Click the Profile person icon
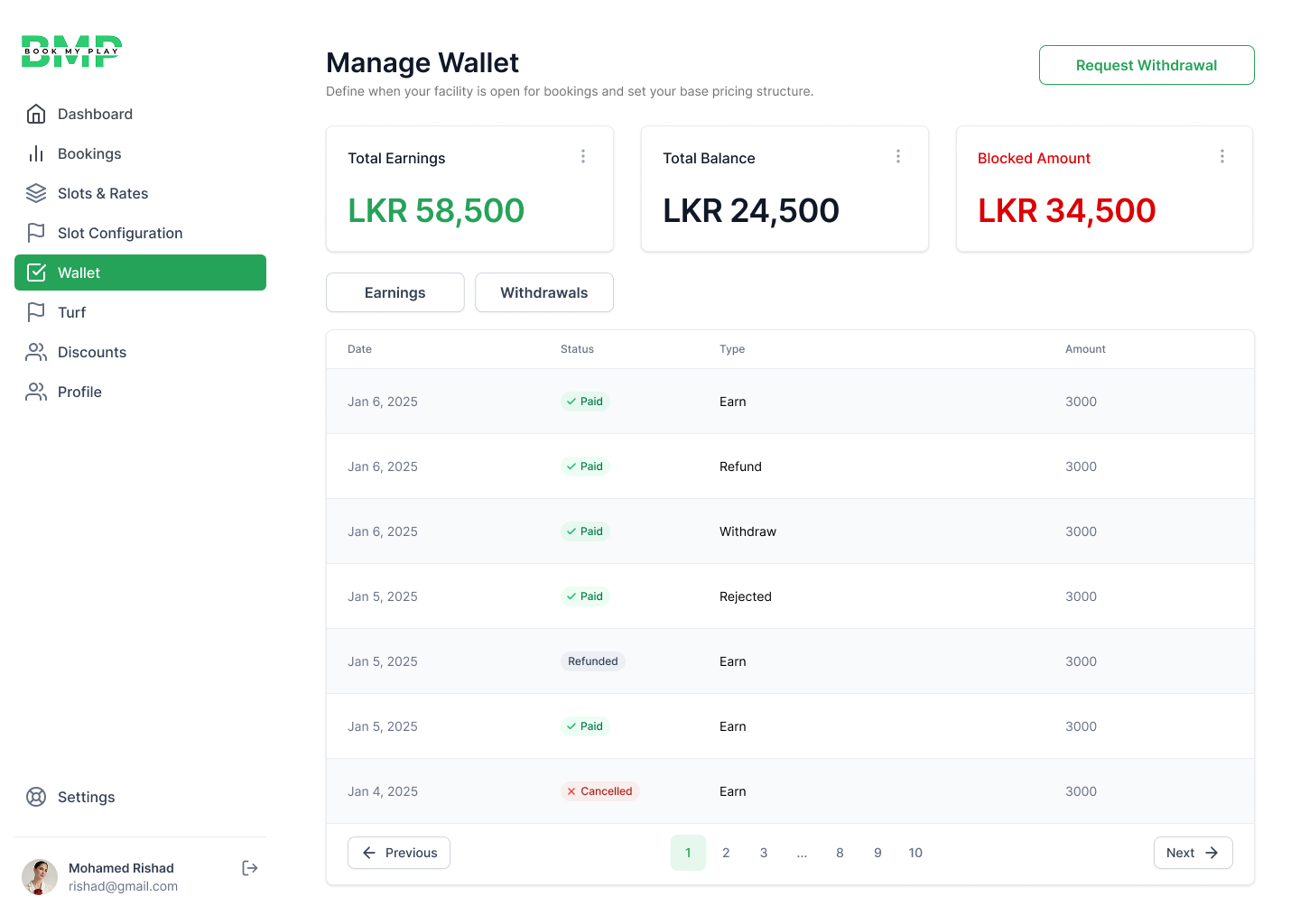The width and height of the screenshot is (1300, 924). point(36,392)
